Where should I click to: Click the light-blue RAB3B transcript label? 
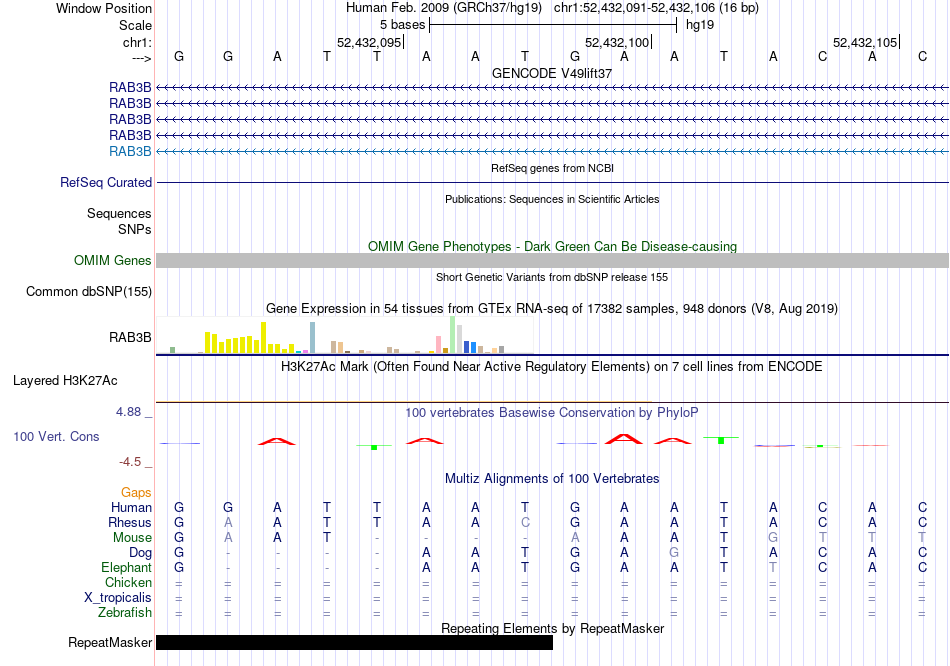(130, 152)
